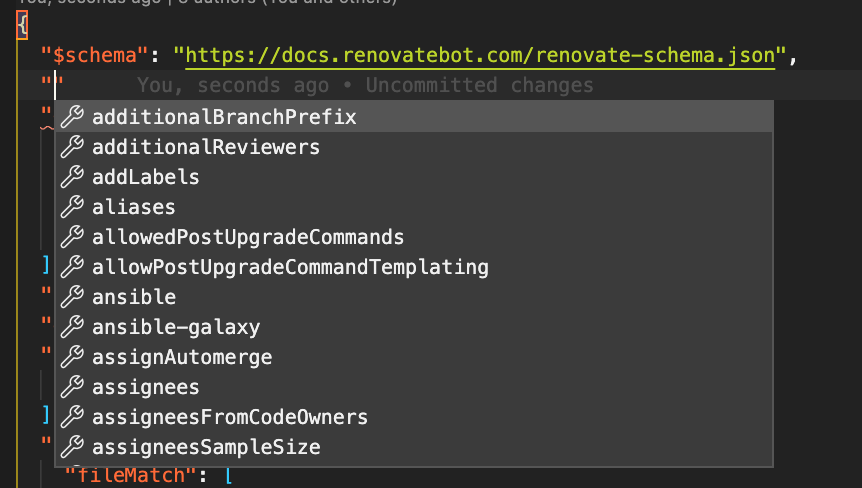862x488 pixels.
Task: Click the $schema property key
Action: [x=95, y=56]
